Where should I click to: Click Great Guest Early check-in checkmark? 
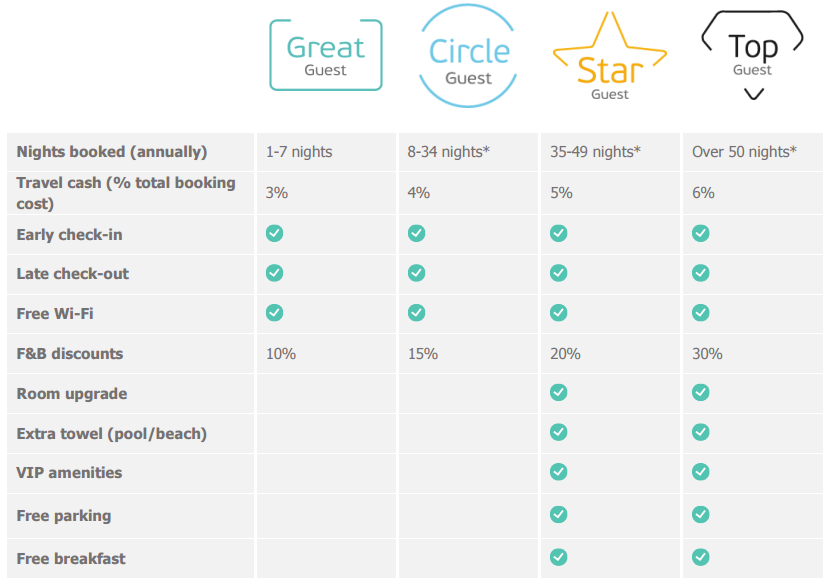point(274,233)
